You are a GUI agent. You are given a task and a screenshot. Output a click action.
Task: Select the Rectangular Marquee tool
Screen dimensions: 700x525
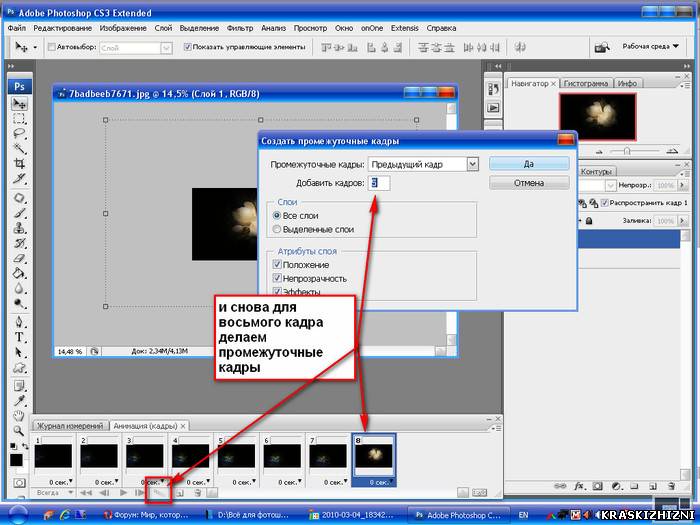19,119
